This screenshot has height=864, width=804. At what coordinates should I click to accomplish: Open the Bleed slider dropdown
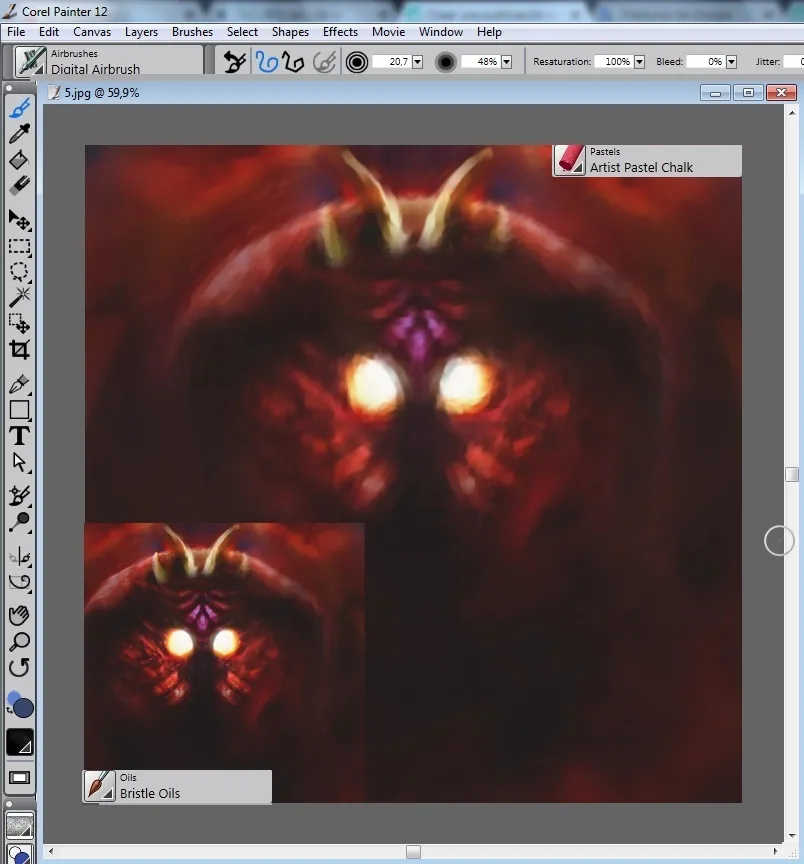(731, 62)
